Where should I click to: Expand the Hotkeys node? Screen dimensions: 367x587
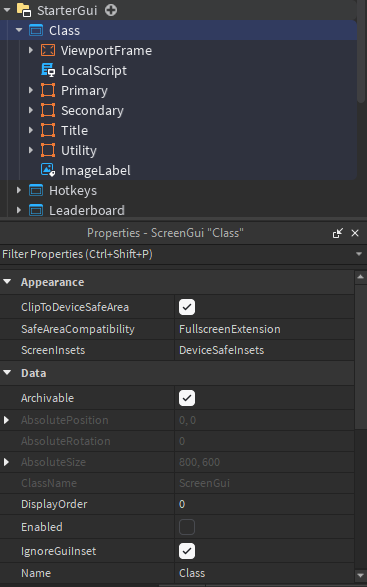click(x=19, y=190)
